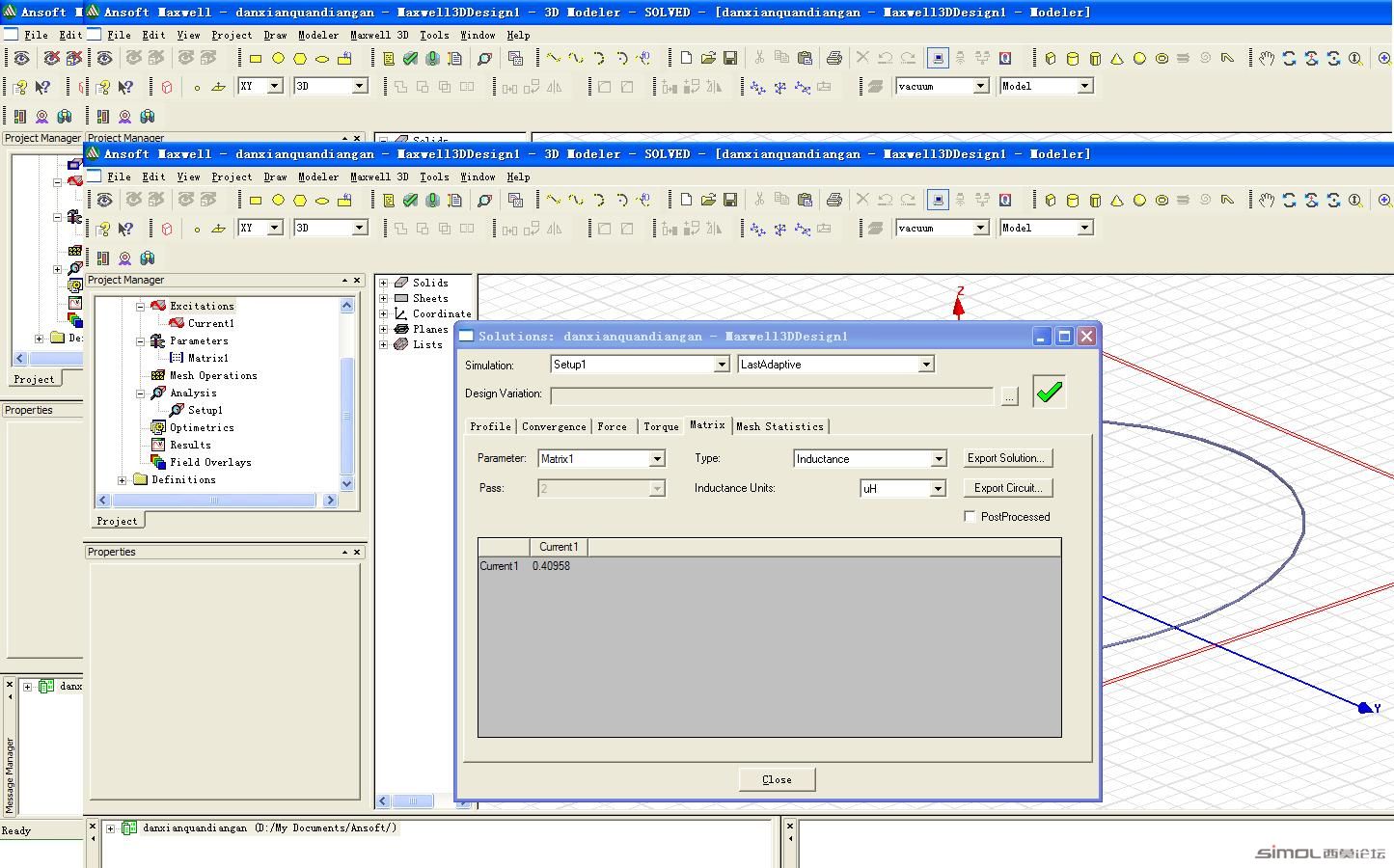The image size is (1394, 868).
Task: Expand Solids node in model tree
Action: tap(384, 284)
